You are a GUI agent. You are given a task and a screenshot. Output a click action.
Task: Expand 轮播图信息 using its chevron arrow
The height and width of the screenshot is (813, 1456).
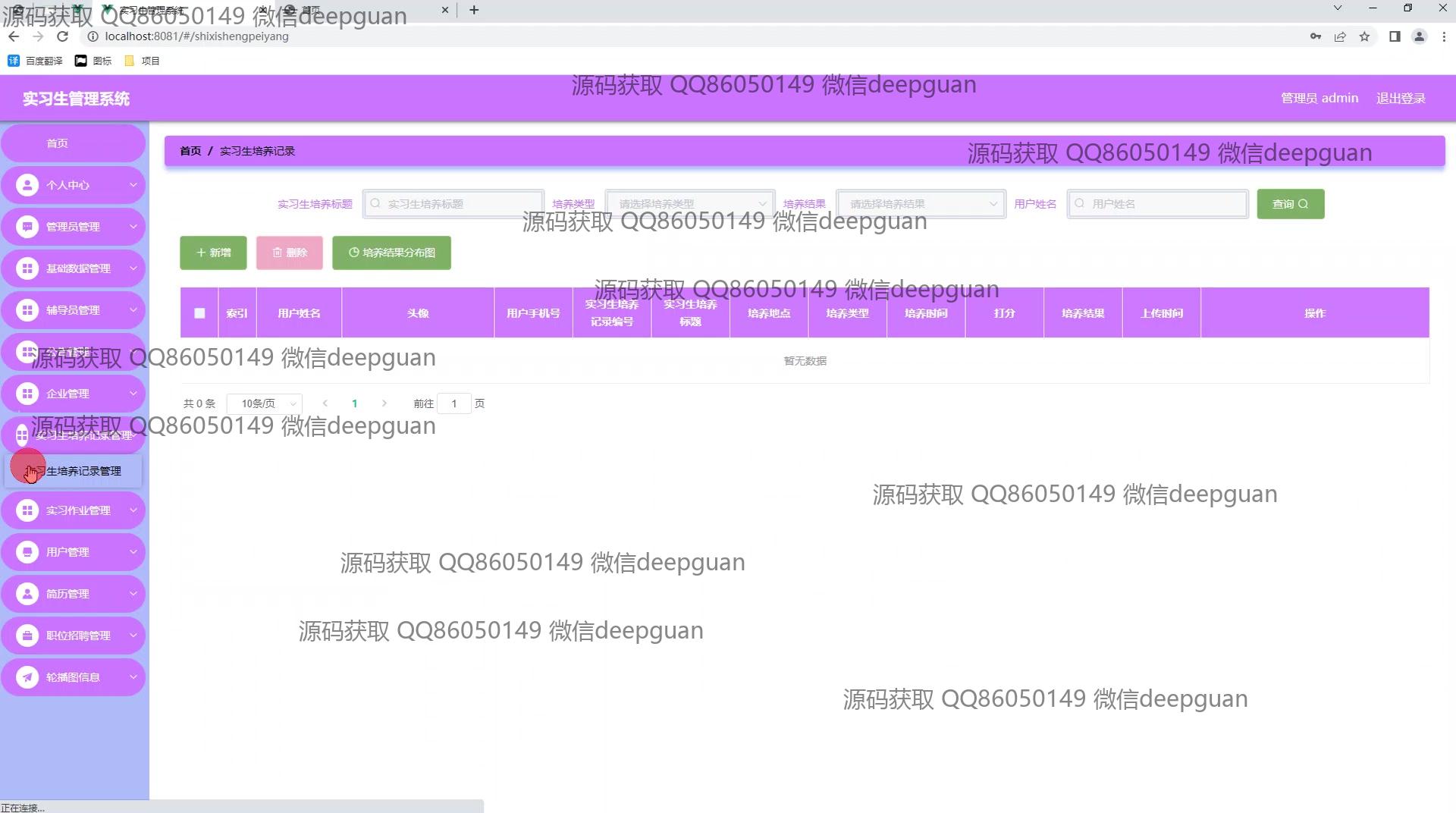click(x=133, y=677)
